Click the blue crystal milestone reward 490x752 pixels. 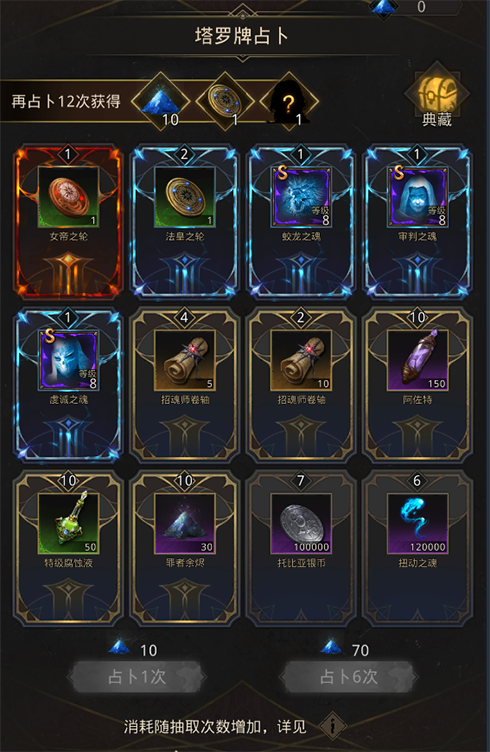[160, 102]
